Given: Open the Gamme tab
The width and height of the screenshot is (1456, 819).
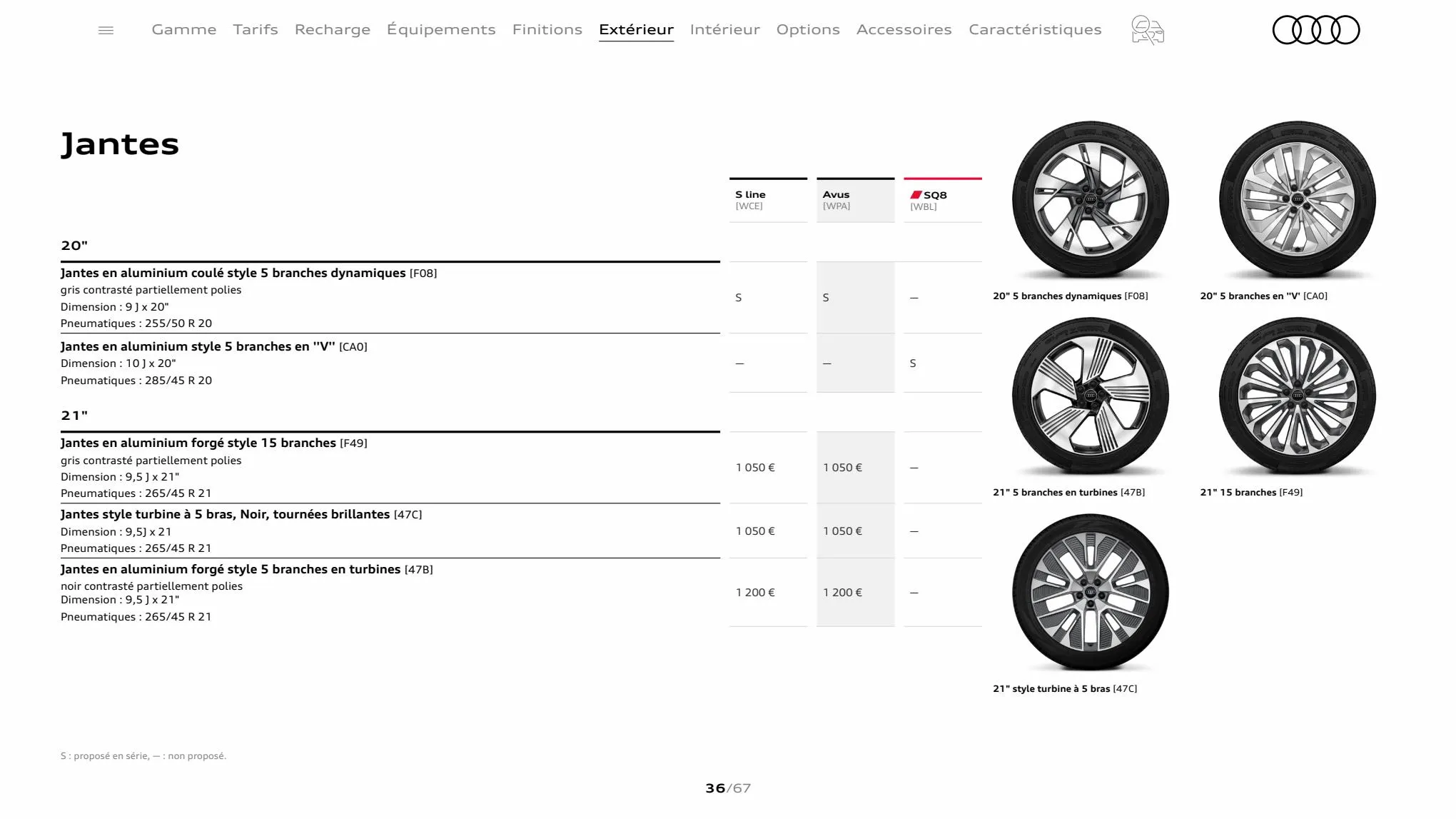Looking at the screenshot, I should coord(184,29).
